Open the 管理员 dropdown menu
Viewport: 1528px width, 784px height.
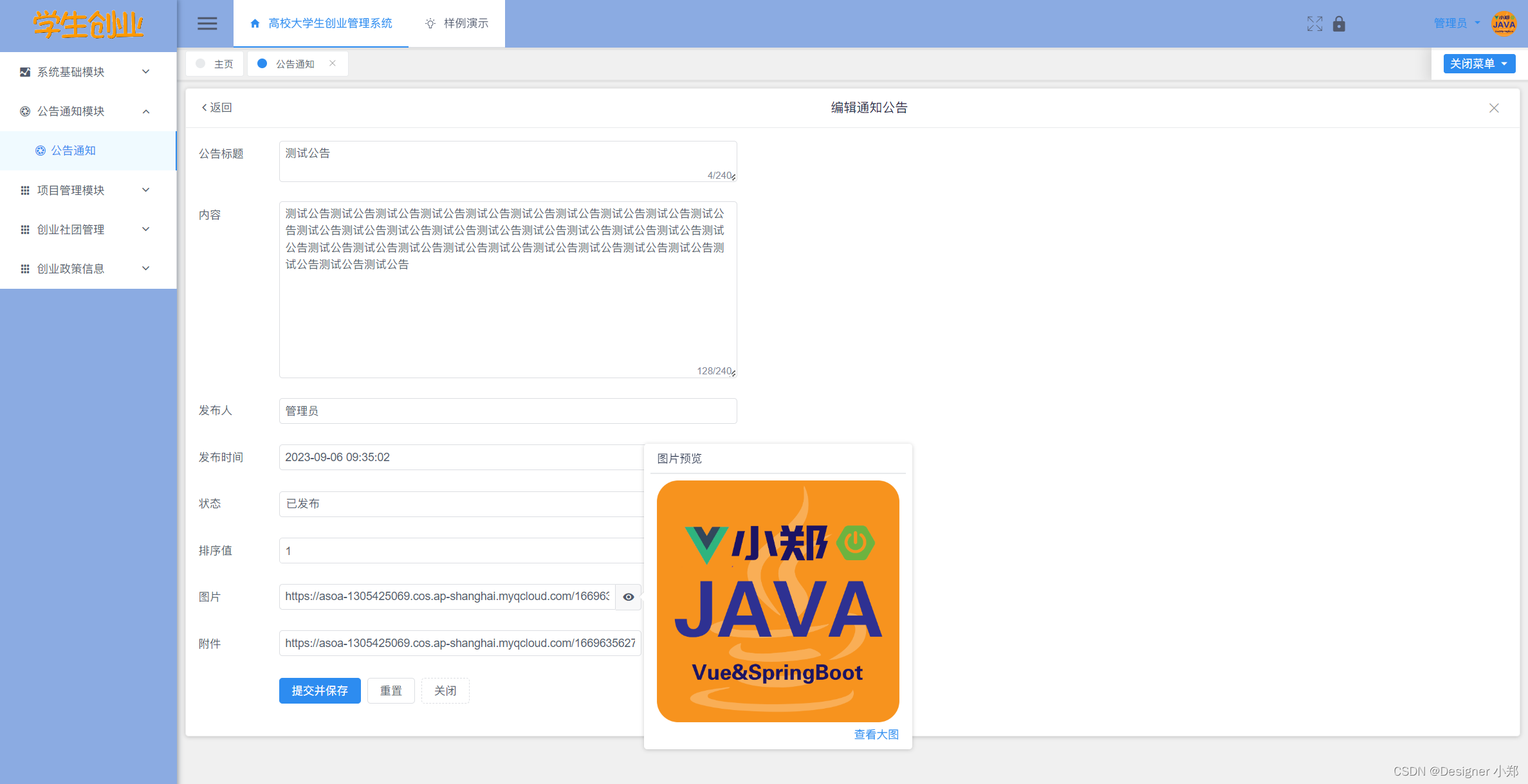pyautogui.click(x=1455, y=23)
